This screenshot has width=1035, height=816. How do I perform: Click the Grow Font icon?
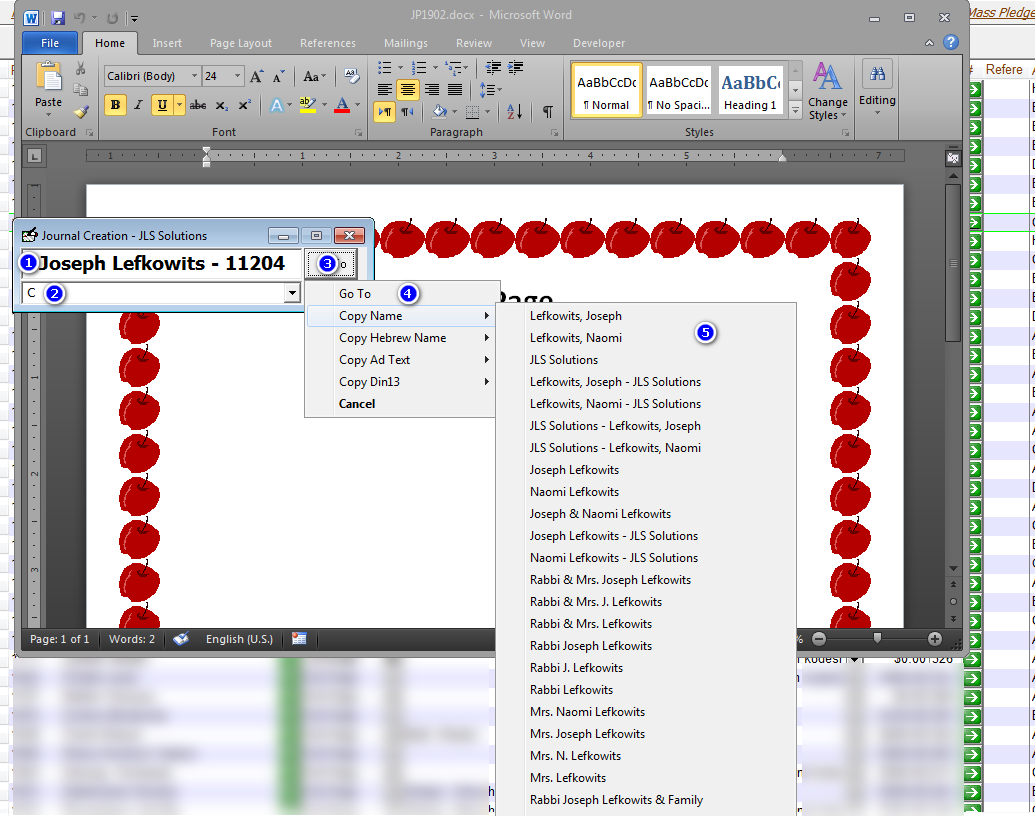pos(257,76)
